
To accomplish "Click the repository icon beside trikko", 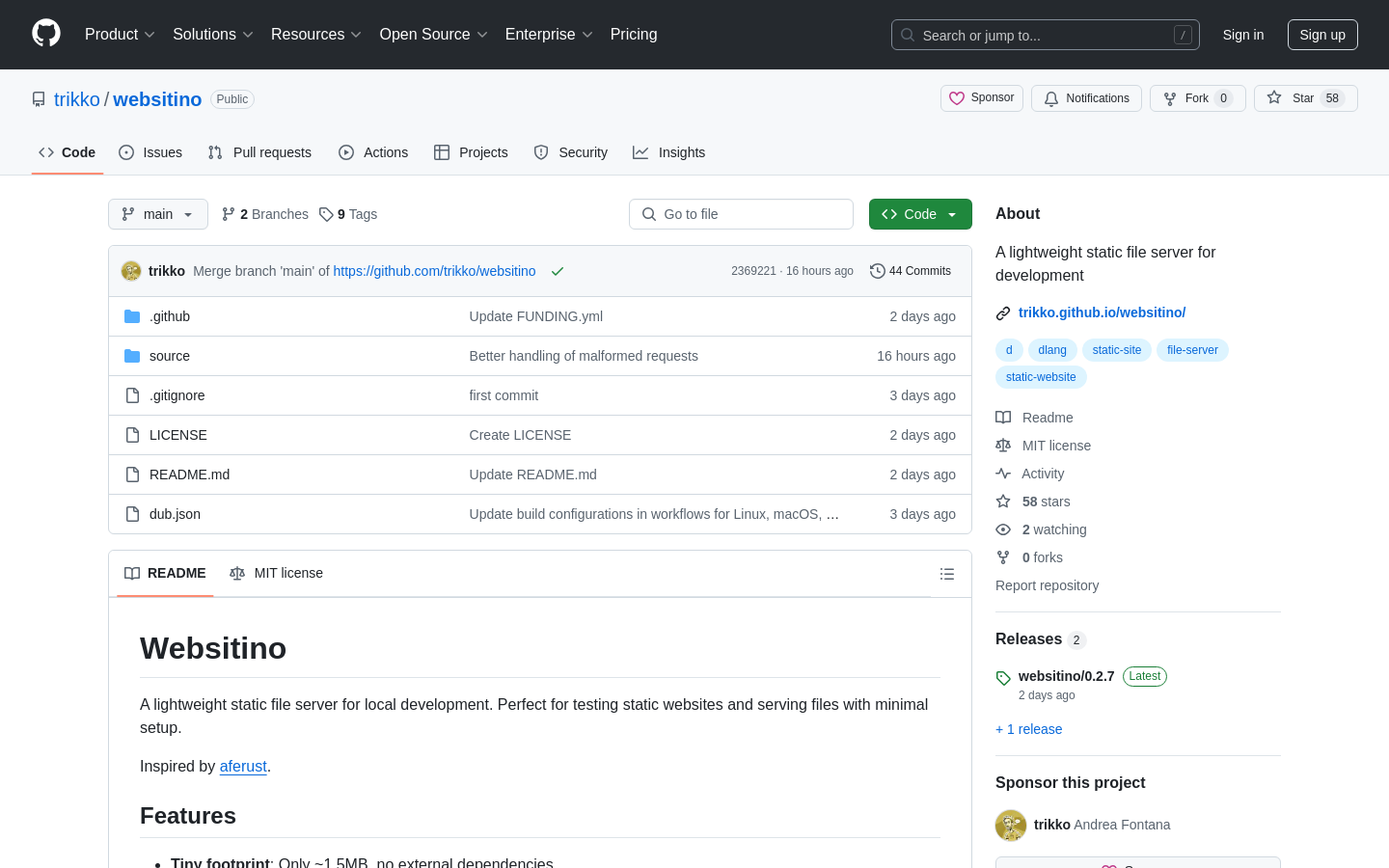I will coord(39,99).
